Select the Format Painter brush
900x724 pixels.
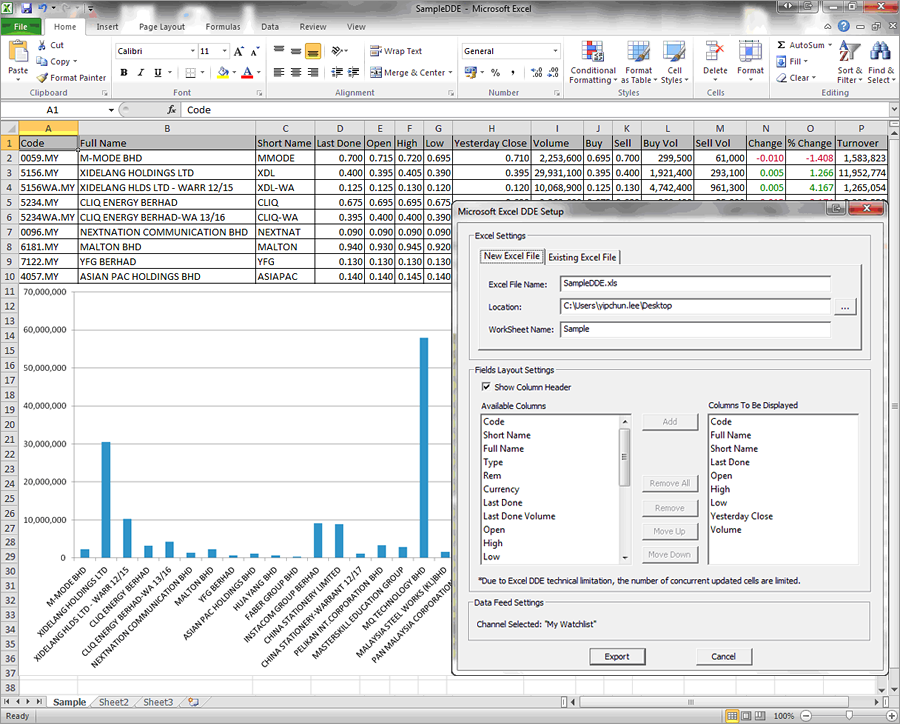[x=42, y=78]
